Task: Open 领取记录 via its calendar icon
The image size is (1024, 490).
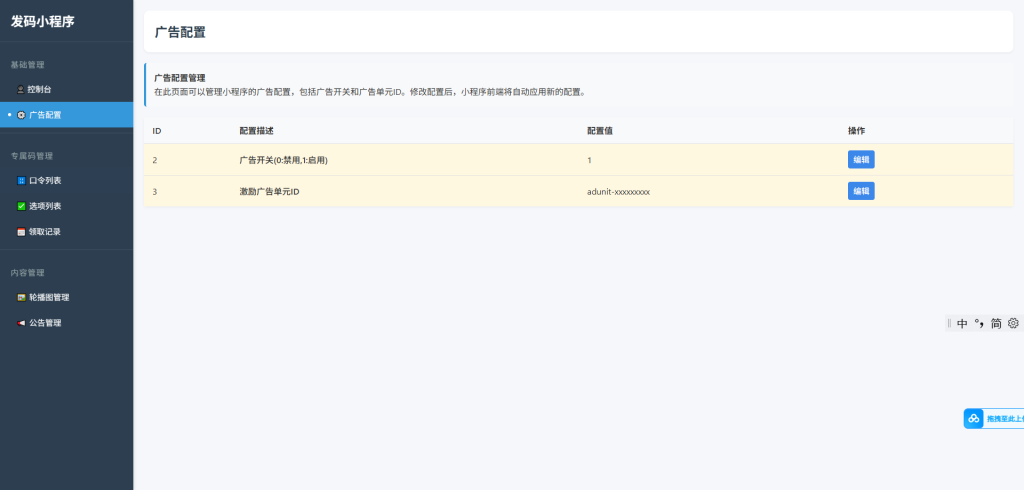Action: pyautogui.click(x=22, y=232)
